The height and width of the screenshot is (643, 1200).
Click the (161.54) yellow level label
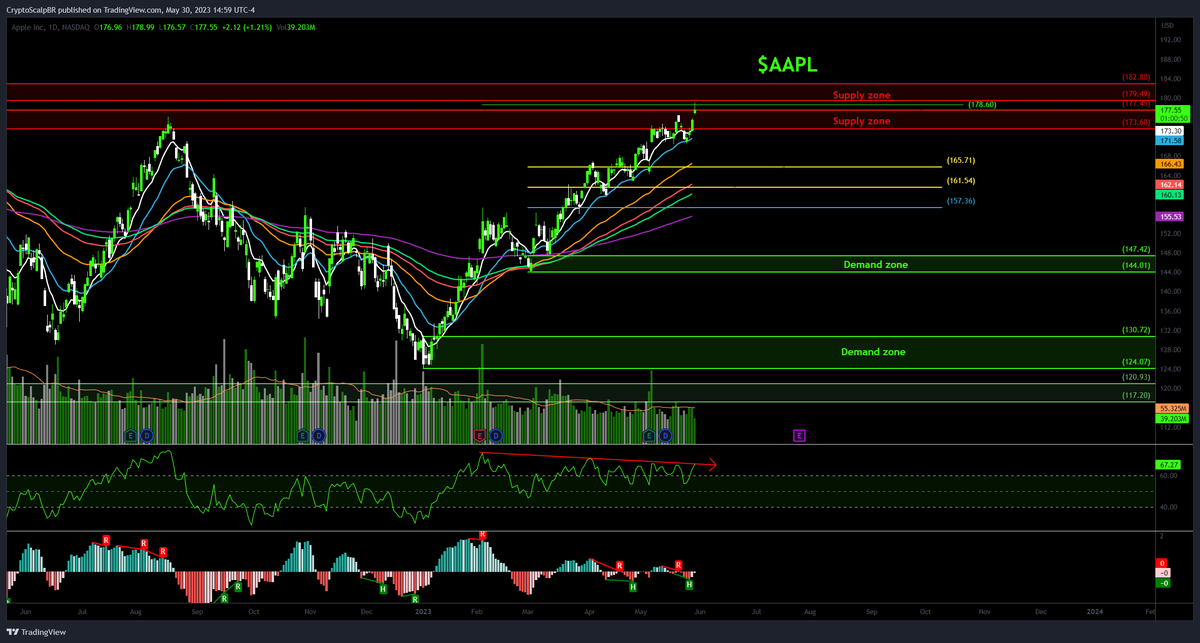click(961, 181)
